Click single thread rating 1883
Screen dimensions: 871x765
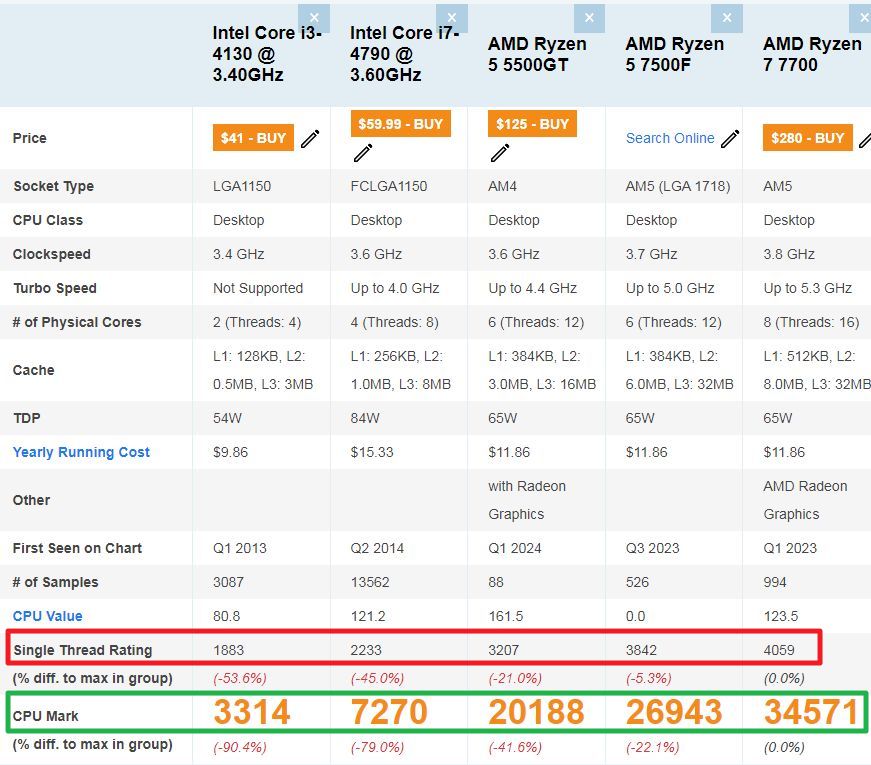point(228,650)
